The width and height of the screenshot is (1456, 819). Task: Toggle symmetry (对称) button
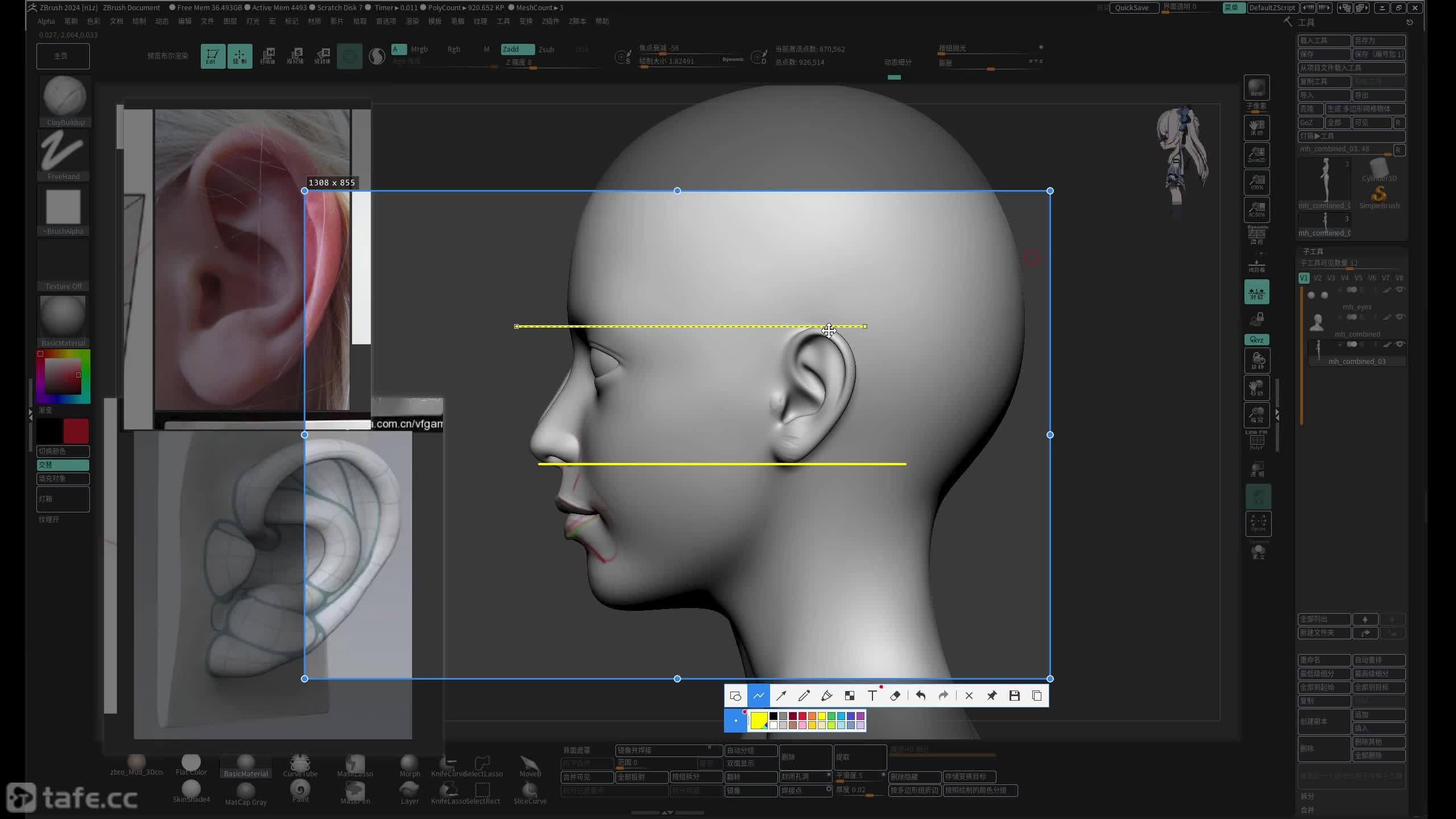click(1256, 292)
